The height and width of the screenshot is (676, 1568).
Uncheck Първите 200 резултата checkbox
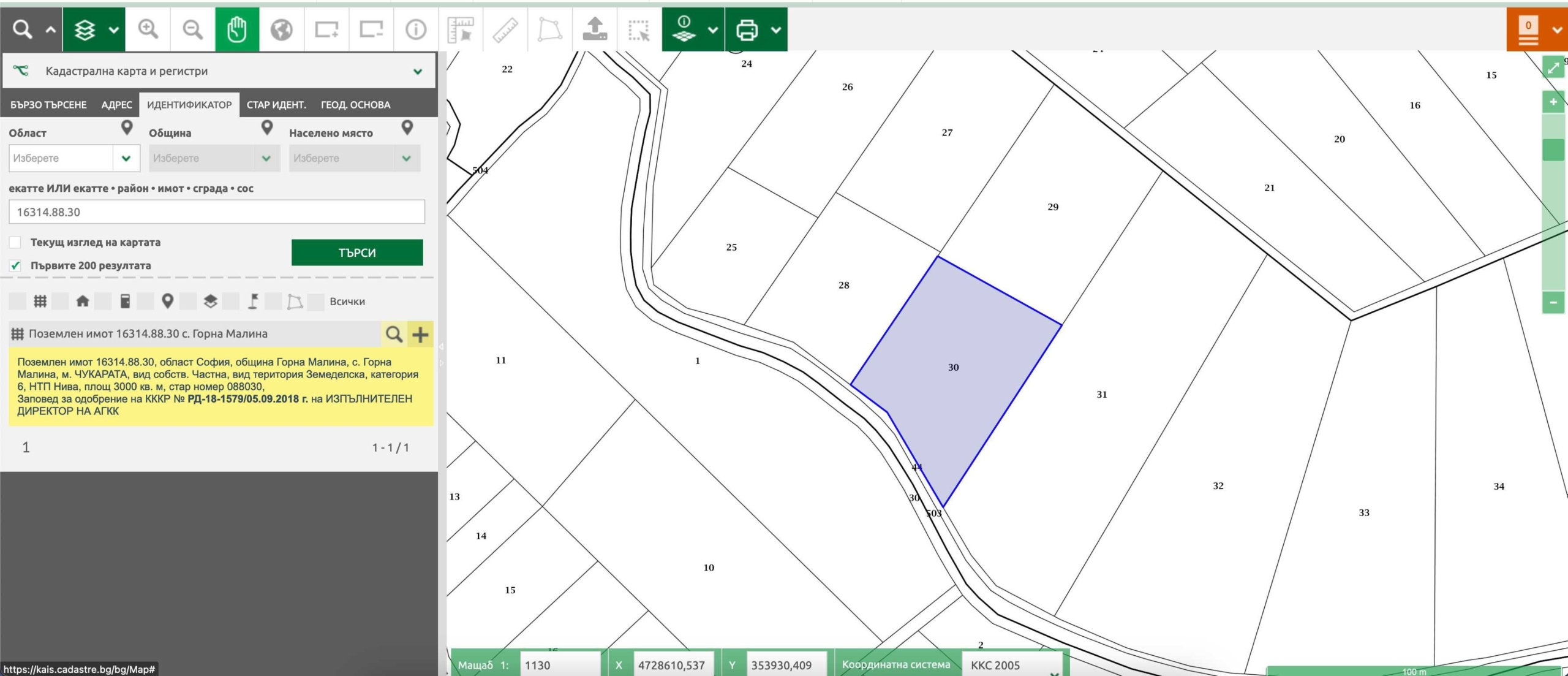(x=15, y=265)
